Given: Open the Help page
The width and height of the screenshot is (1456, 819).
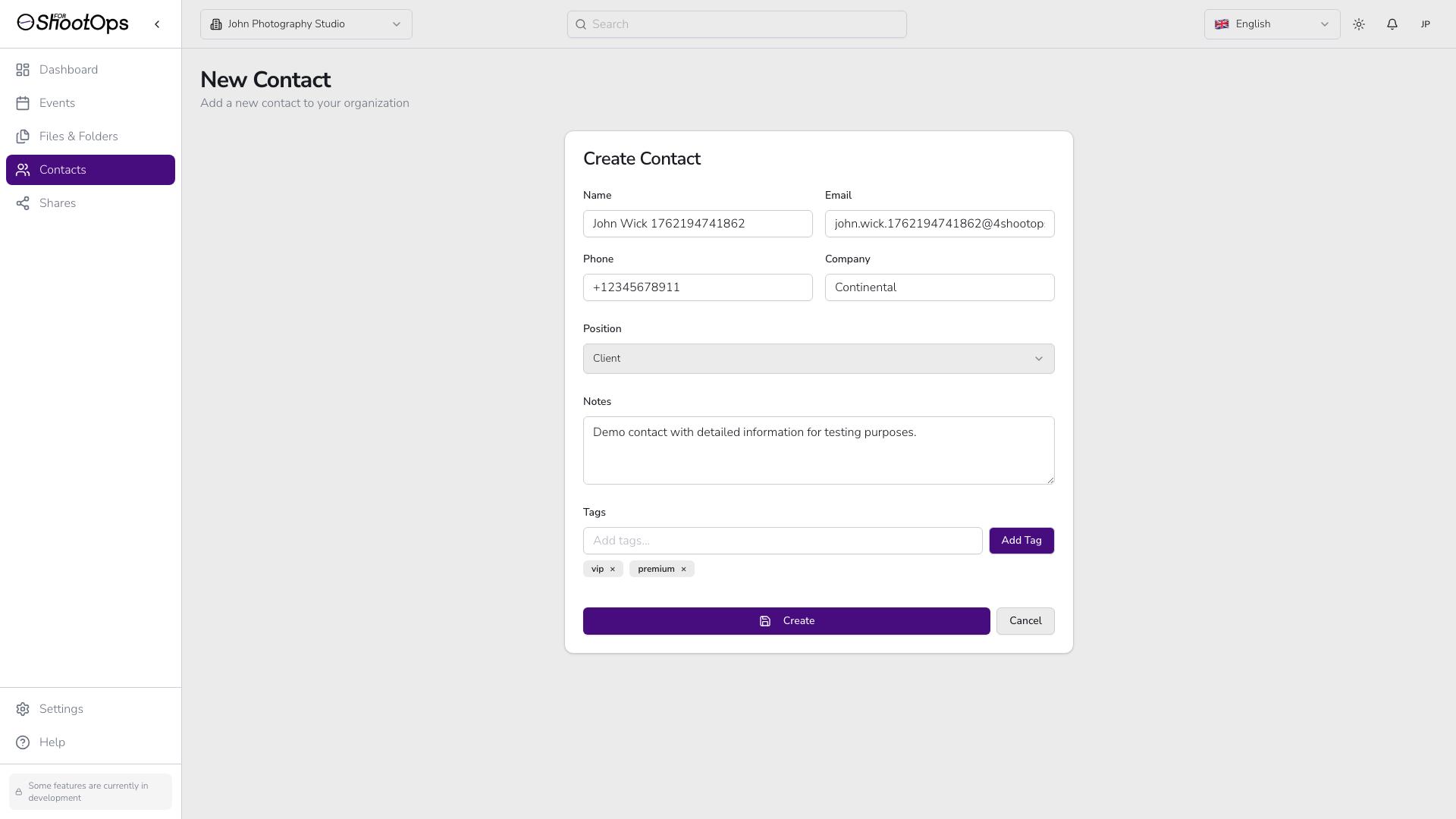Looking at the screenshot, I should (52, 742).
